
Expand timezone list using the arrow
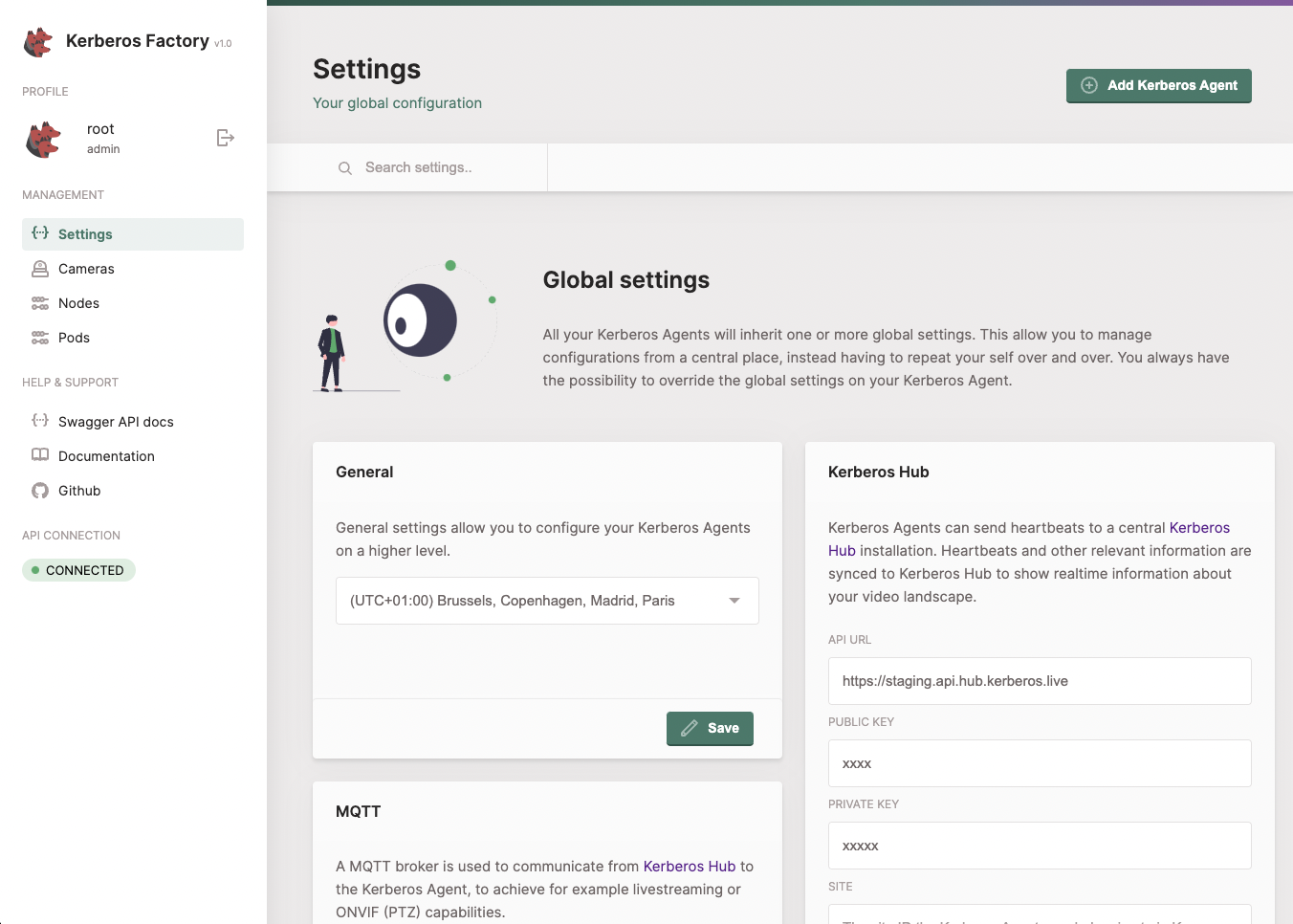pyautogui.click(x=734, y=601)
